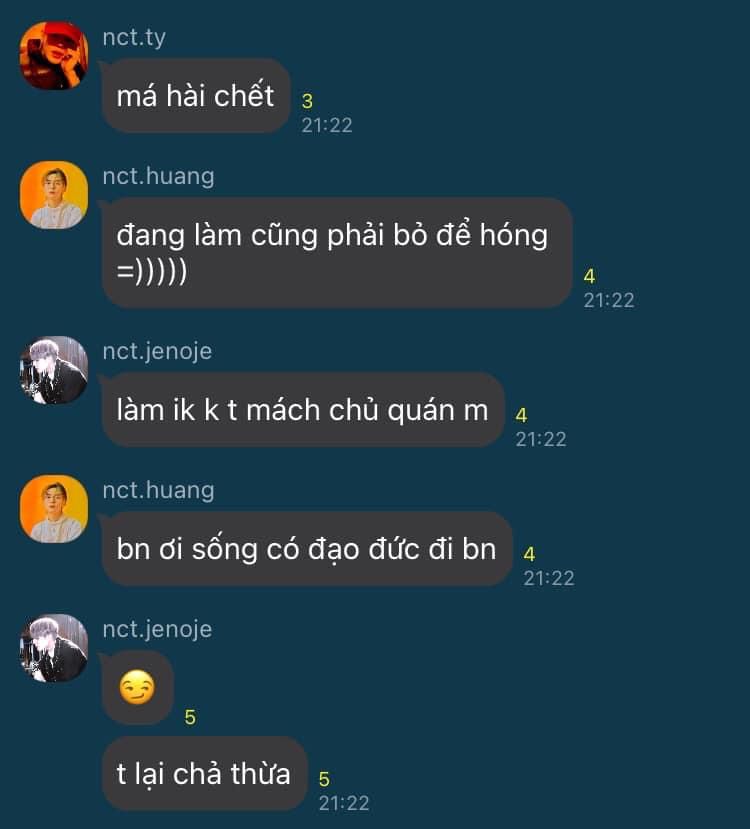Tap nct.jenoje's avatar beside "làm ik k t" message

tap(54, 370)
